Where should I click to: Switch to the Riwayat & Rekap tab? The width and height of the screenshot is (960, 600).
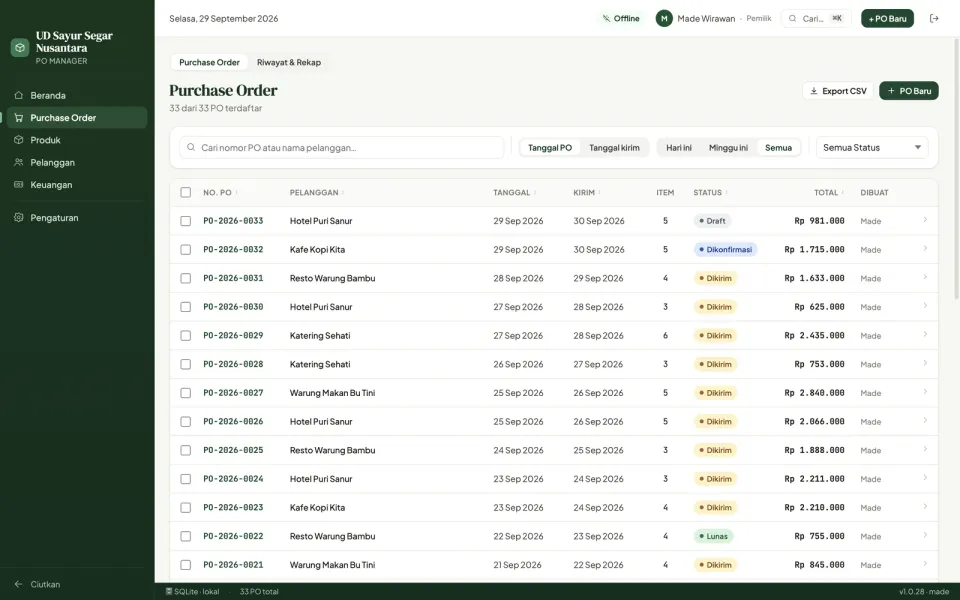(289, 62)
